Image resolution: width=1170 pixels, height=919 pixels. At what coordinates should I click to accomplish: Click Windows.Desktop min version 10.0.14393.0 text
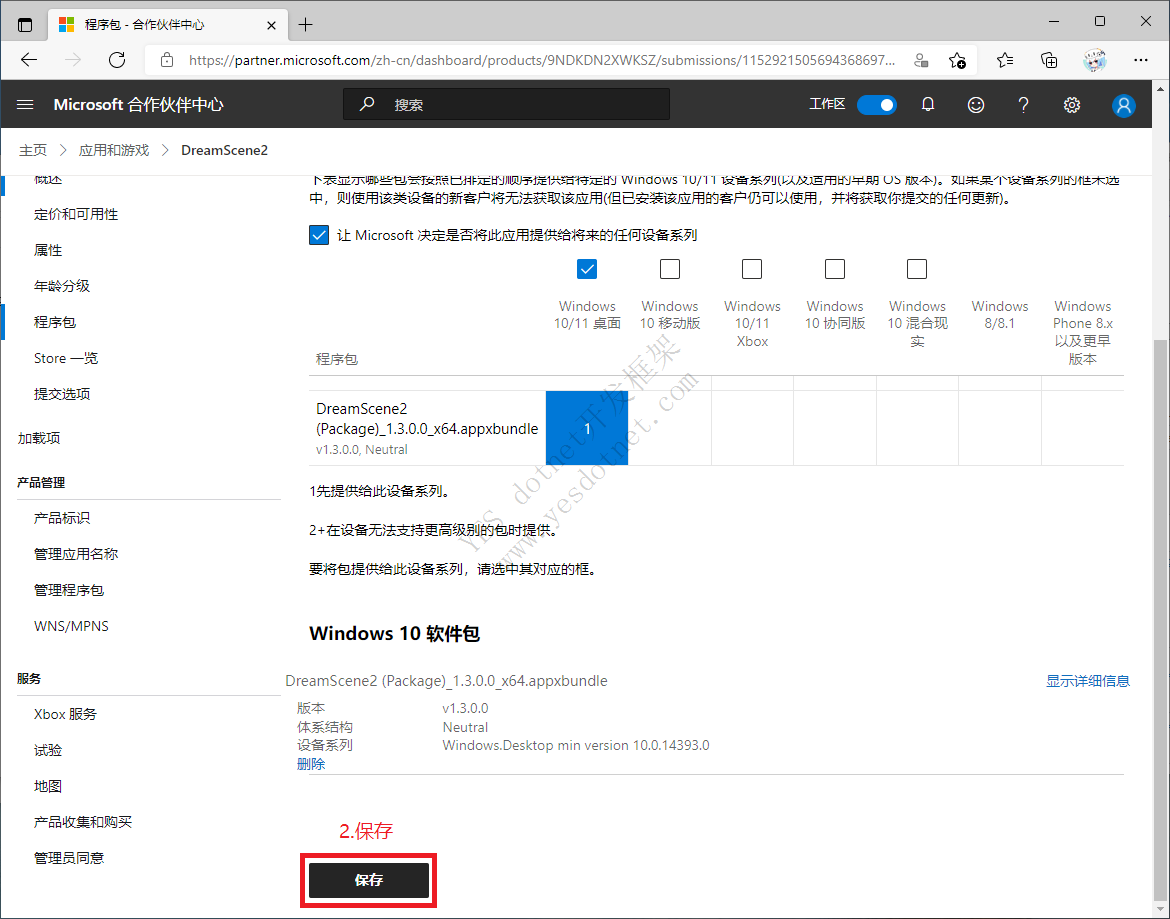click(576, 745)
